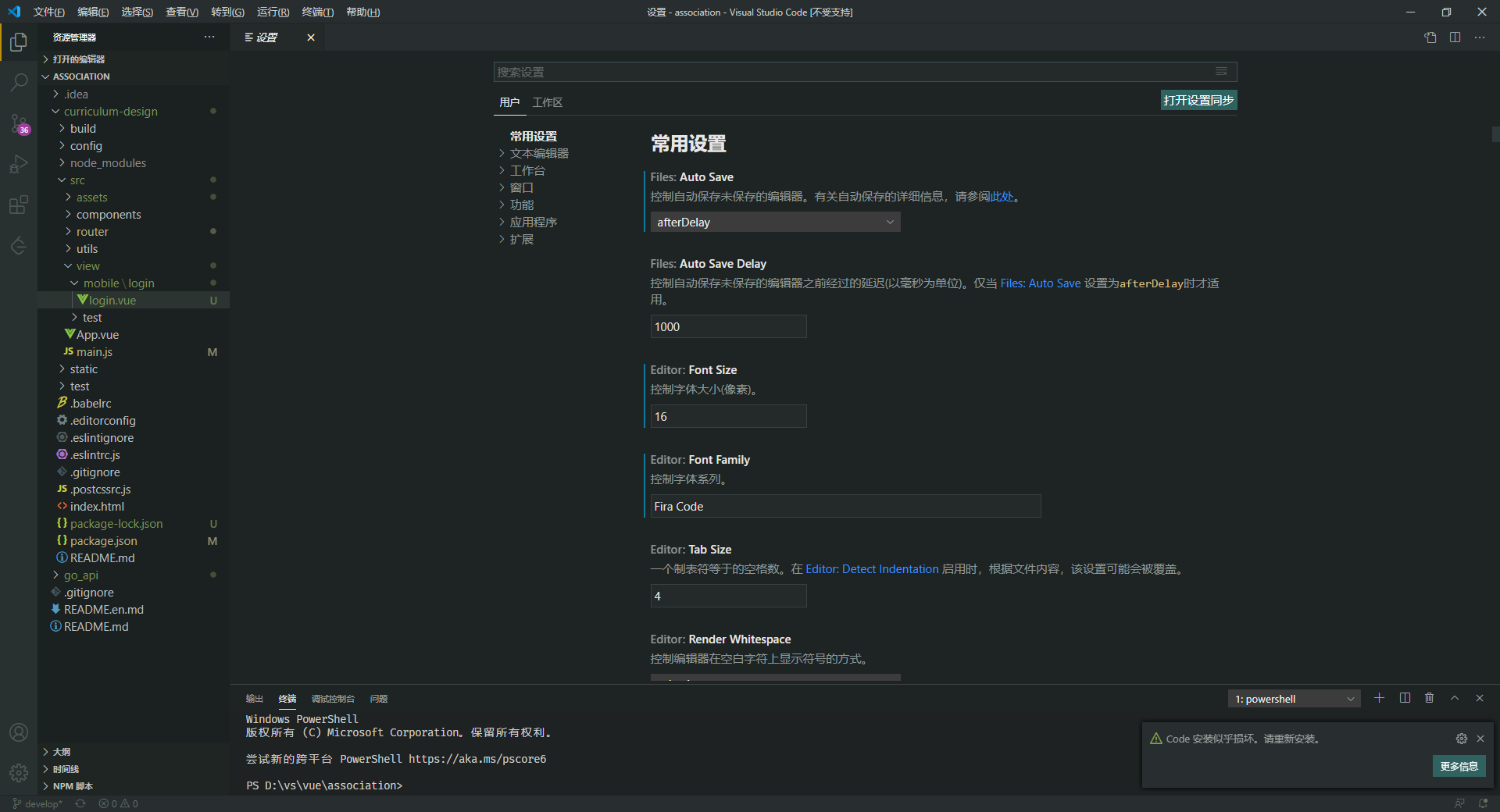
Task: Click the Font Family Fira Code field
Action: click(x=845, y=506)
